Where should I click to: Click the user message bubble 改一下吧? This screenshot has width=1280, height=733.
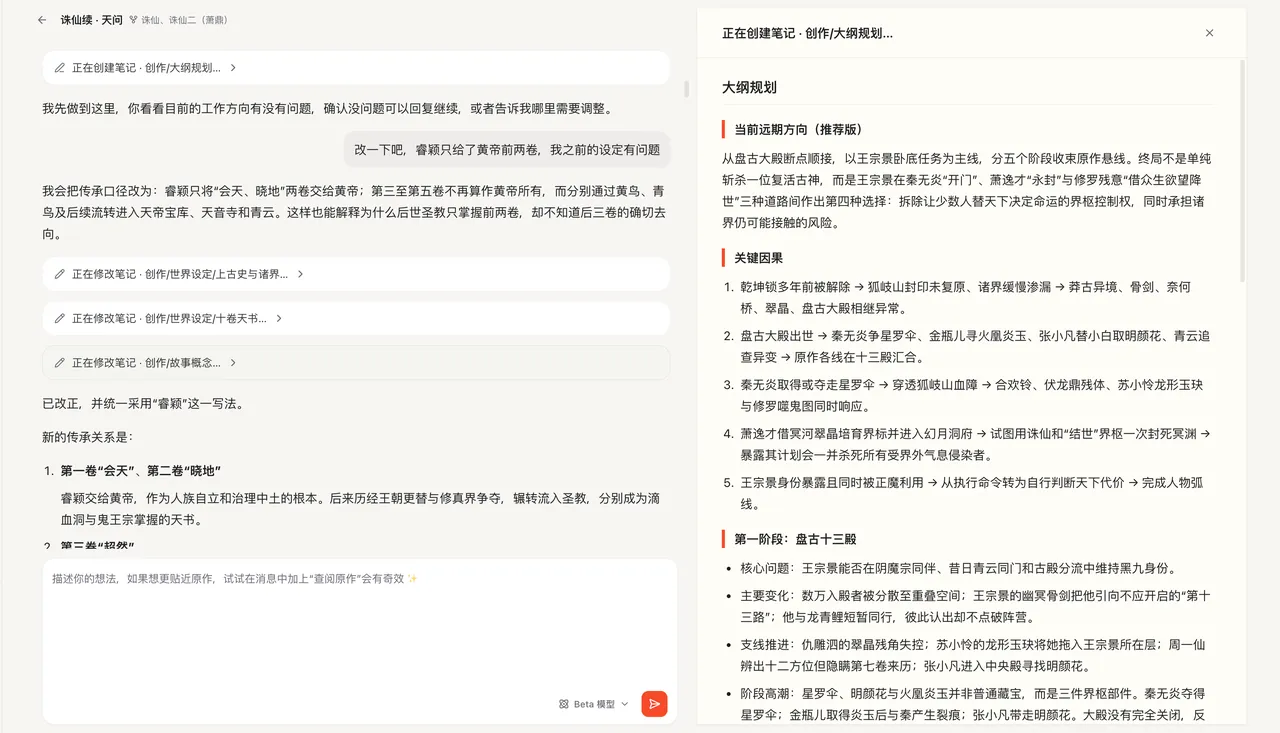[x=507, y=150]
